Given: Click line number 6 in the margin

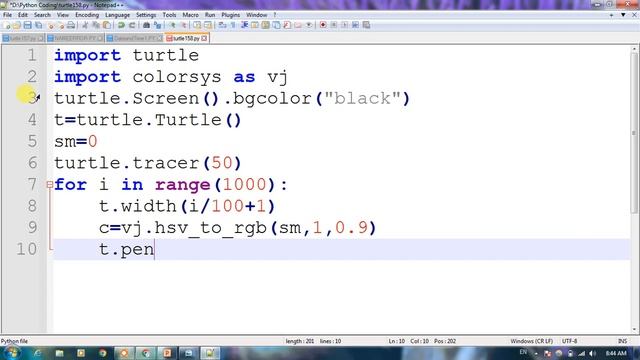Looking at the screenshot, I should tap(32, 163).
